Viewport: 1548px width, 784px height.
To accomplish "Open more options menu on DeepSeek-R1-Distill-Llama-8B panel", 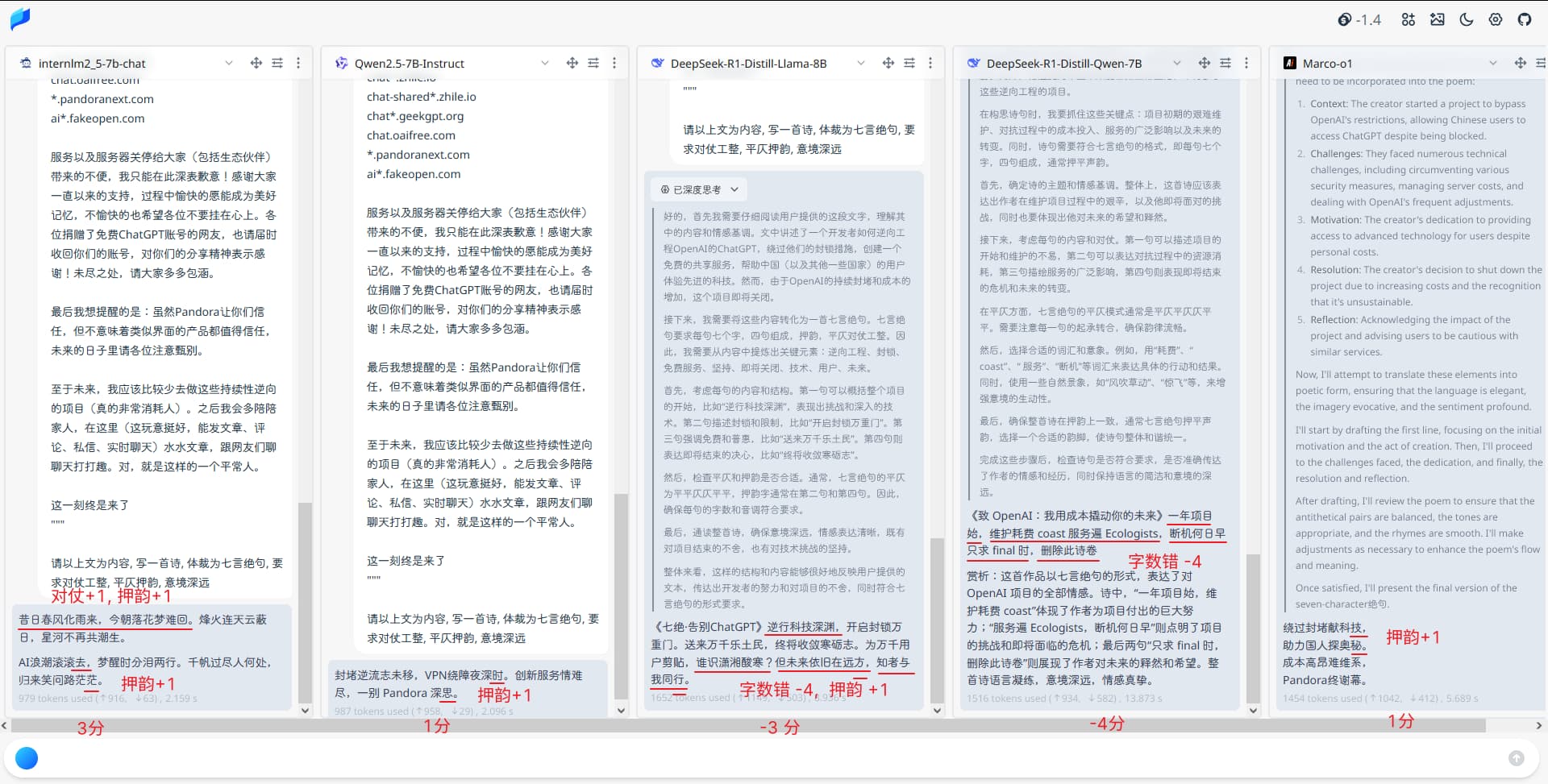I will (x=930, y=63).
